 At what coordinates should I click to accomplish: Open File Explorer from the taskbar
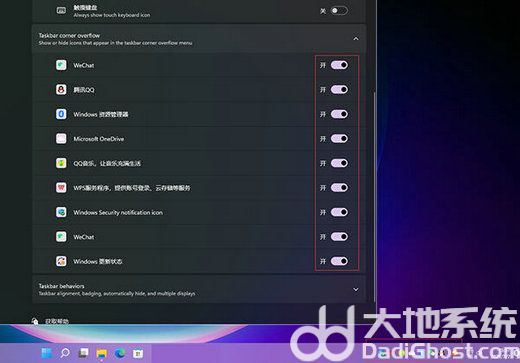pyautogui.click(x=102, y=353)
